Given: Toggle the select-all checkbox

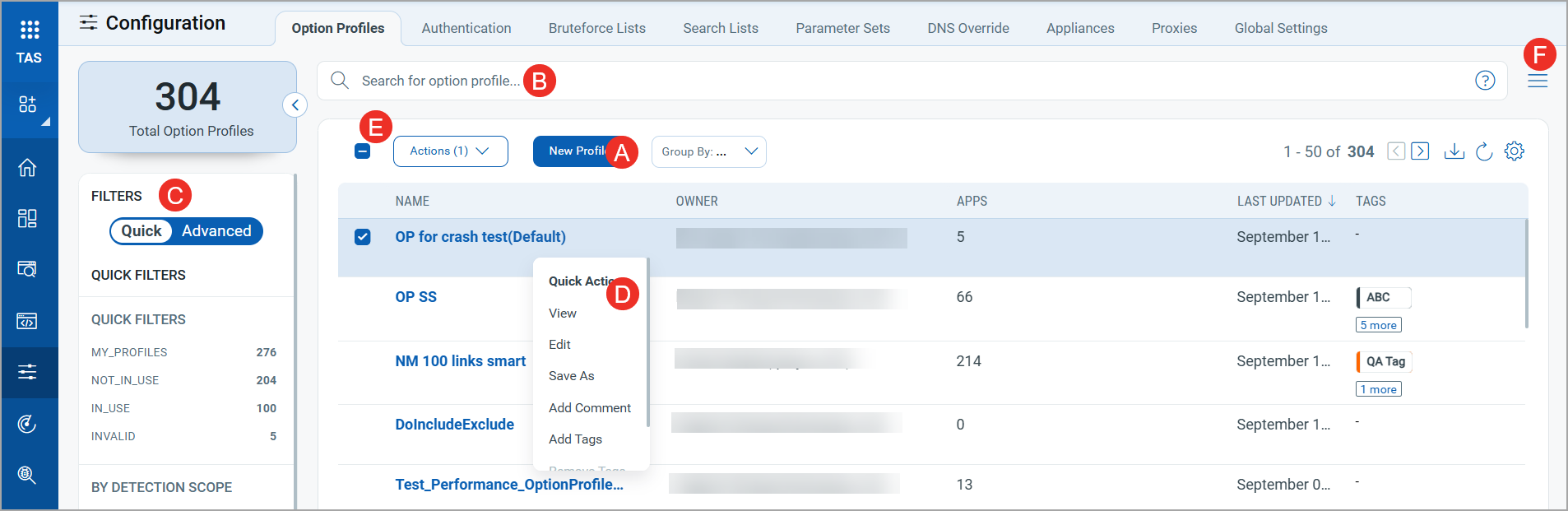Looking at the screenshot, I should (362, 151).
